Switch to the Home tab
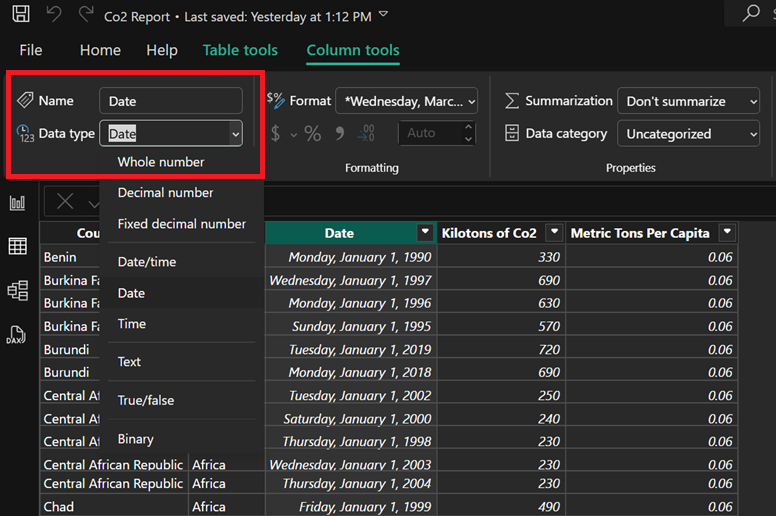Image resolution: width=776 pixels, height=516 pixels. pos(100,50)
